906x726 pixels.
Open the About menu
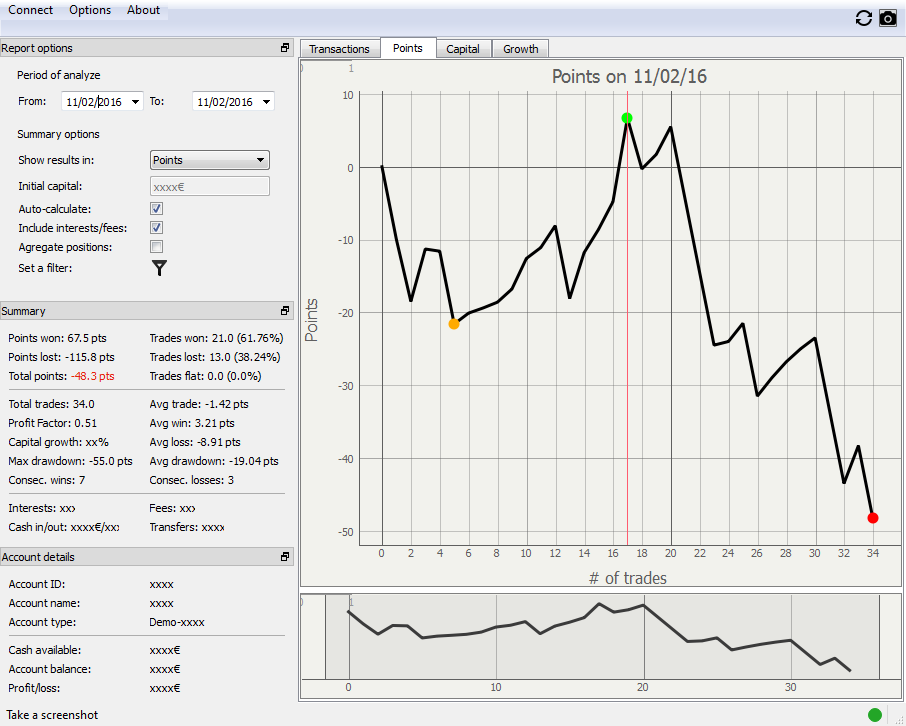[143, 10]
